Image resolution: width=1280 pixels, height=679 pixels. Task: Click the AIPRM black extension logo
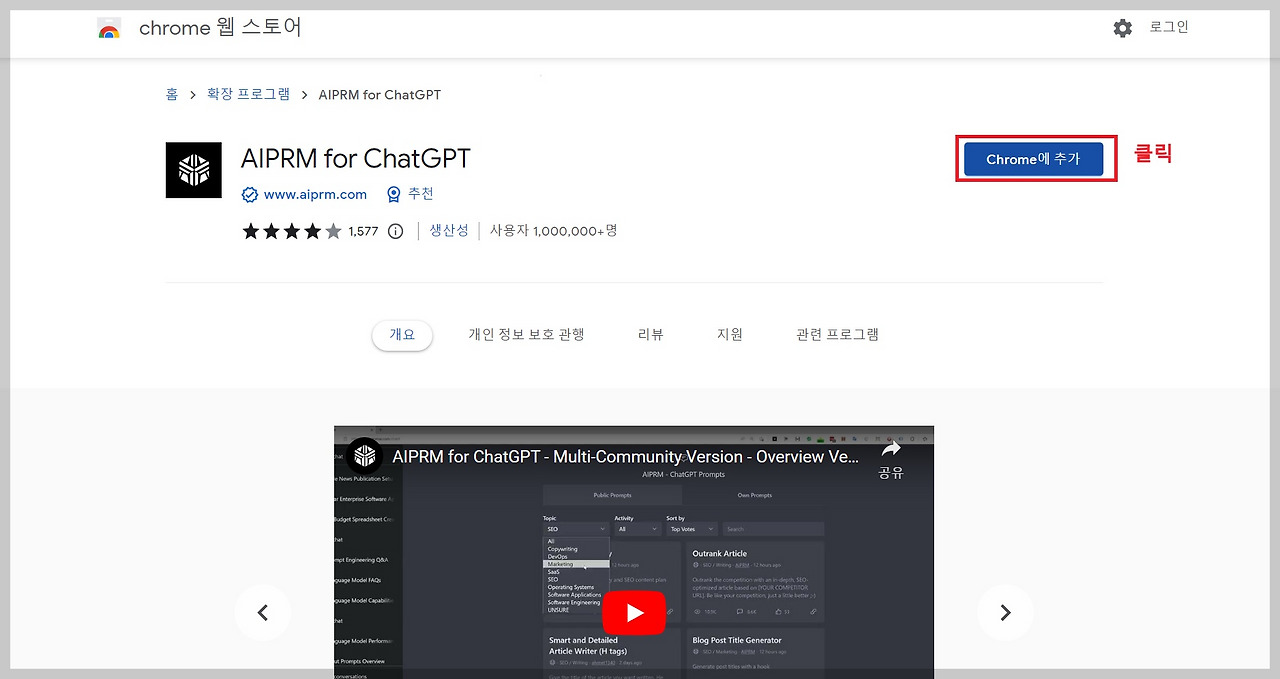(x=194, y=170)
